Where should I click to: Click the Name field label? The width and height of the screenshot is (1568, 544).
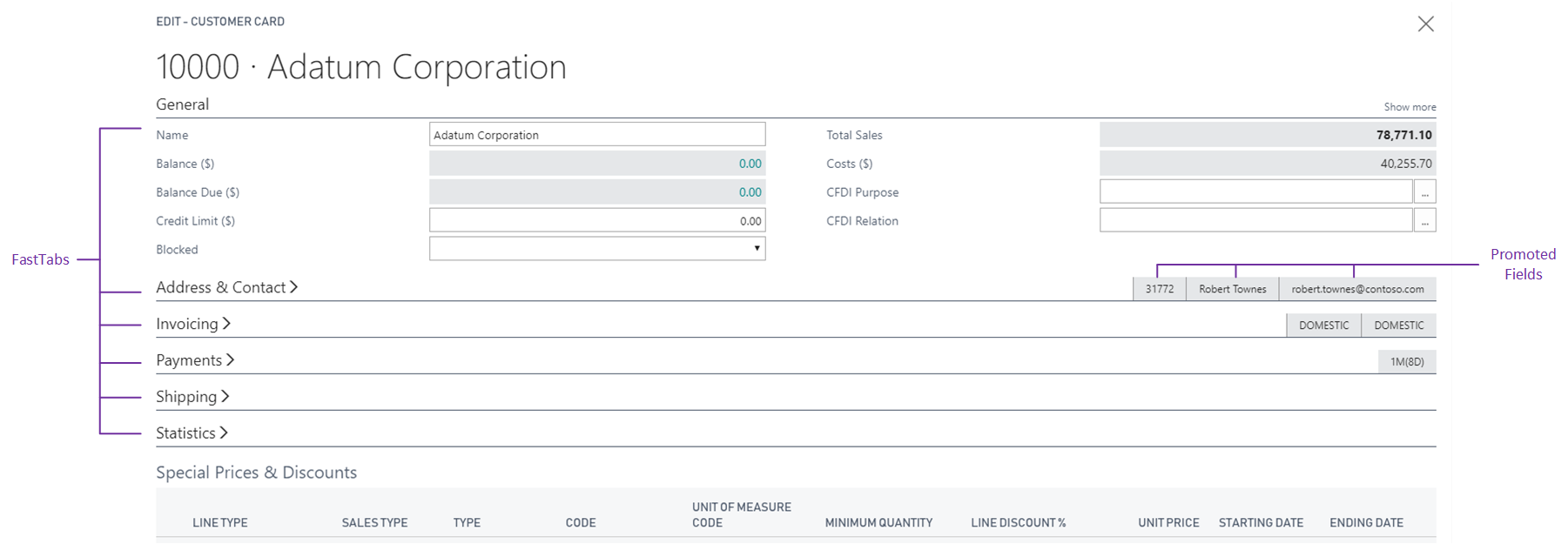(172, 135)
